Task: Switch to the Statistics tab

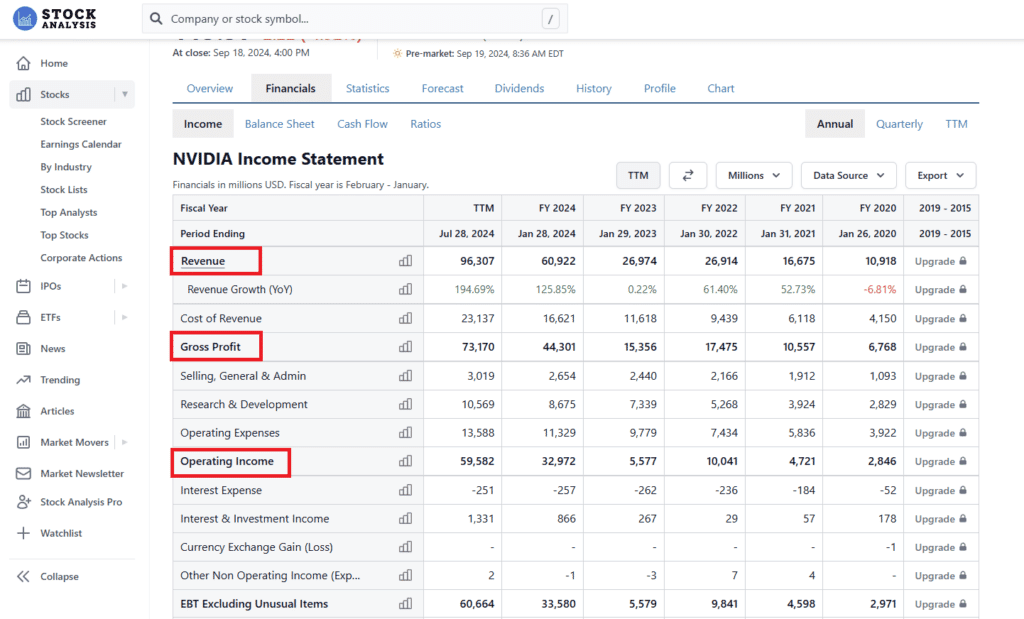Action: click(367, 88)
